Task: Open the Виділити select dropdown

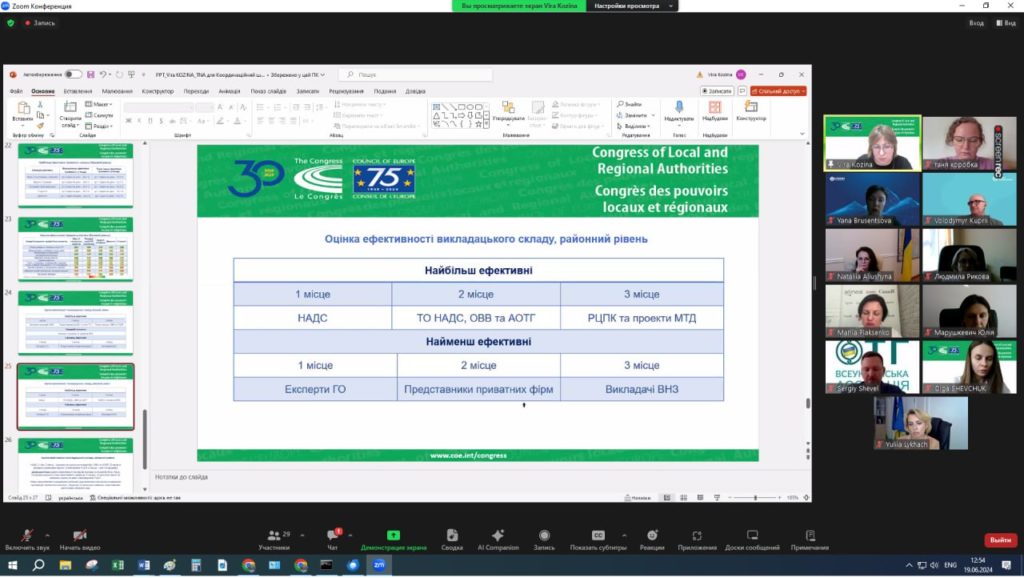Action: [x=633, y=126]
